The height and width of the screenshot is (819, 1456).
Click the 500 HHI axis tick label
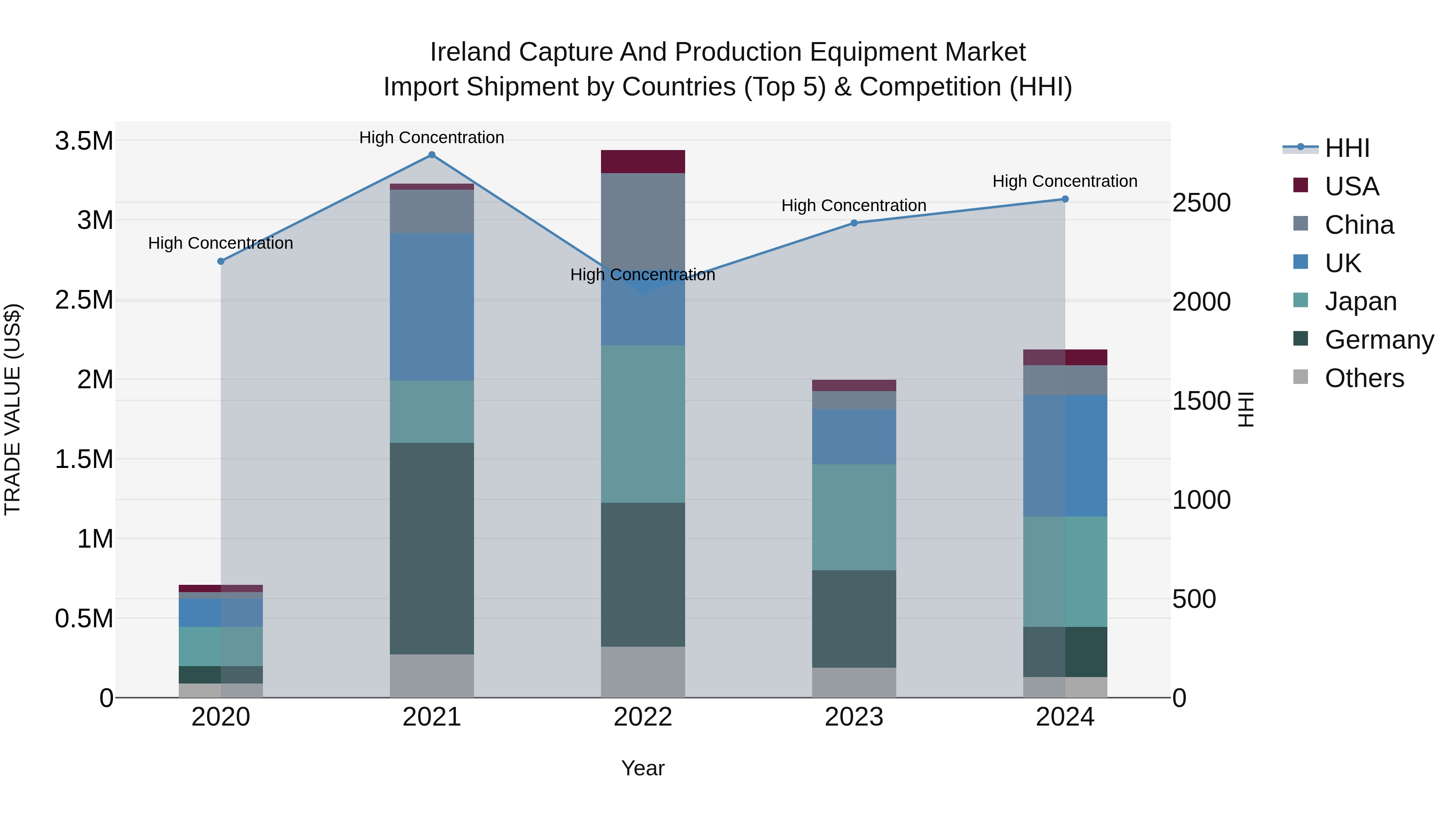click(x=1194, y=599)
